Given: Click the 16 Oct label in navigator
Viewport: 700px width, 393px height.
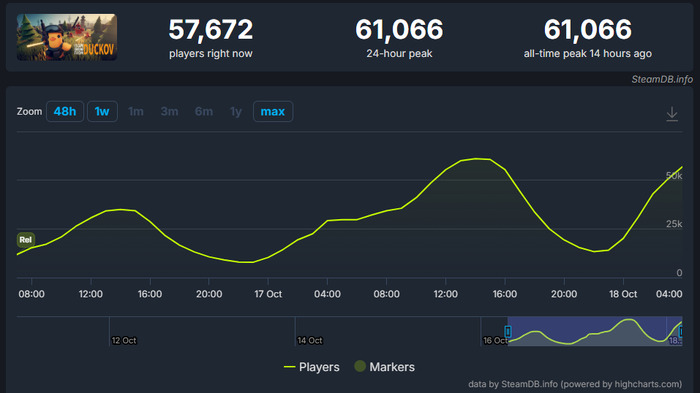Looking at the screenshot, I should [x=495, y=340].
